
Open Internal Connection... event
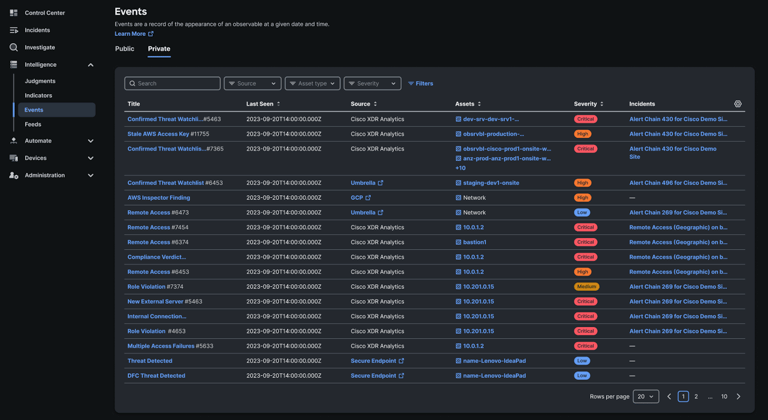tap(157, 317)
